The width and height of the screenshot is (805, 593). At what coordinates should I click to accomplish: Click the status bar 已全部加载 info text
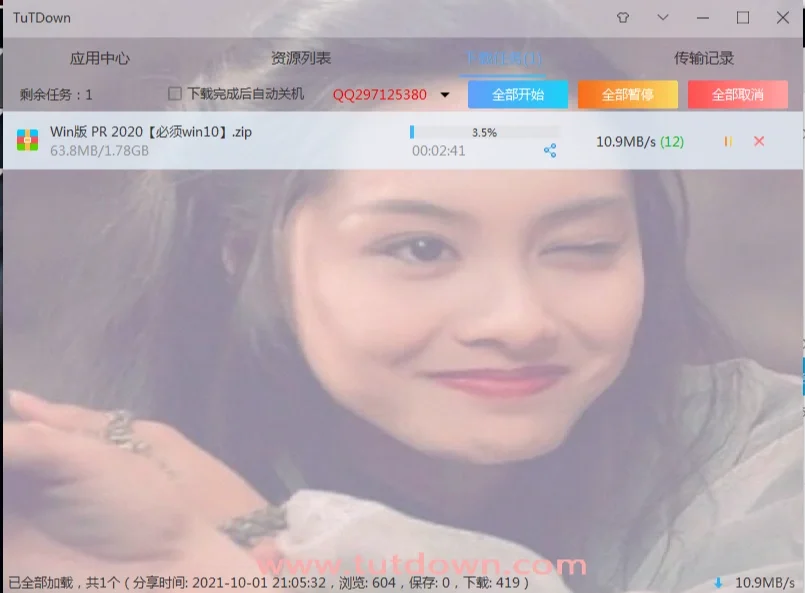pyautogui.click(x=269, y=583)
